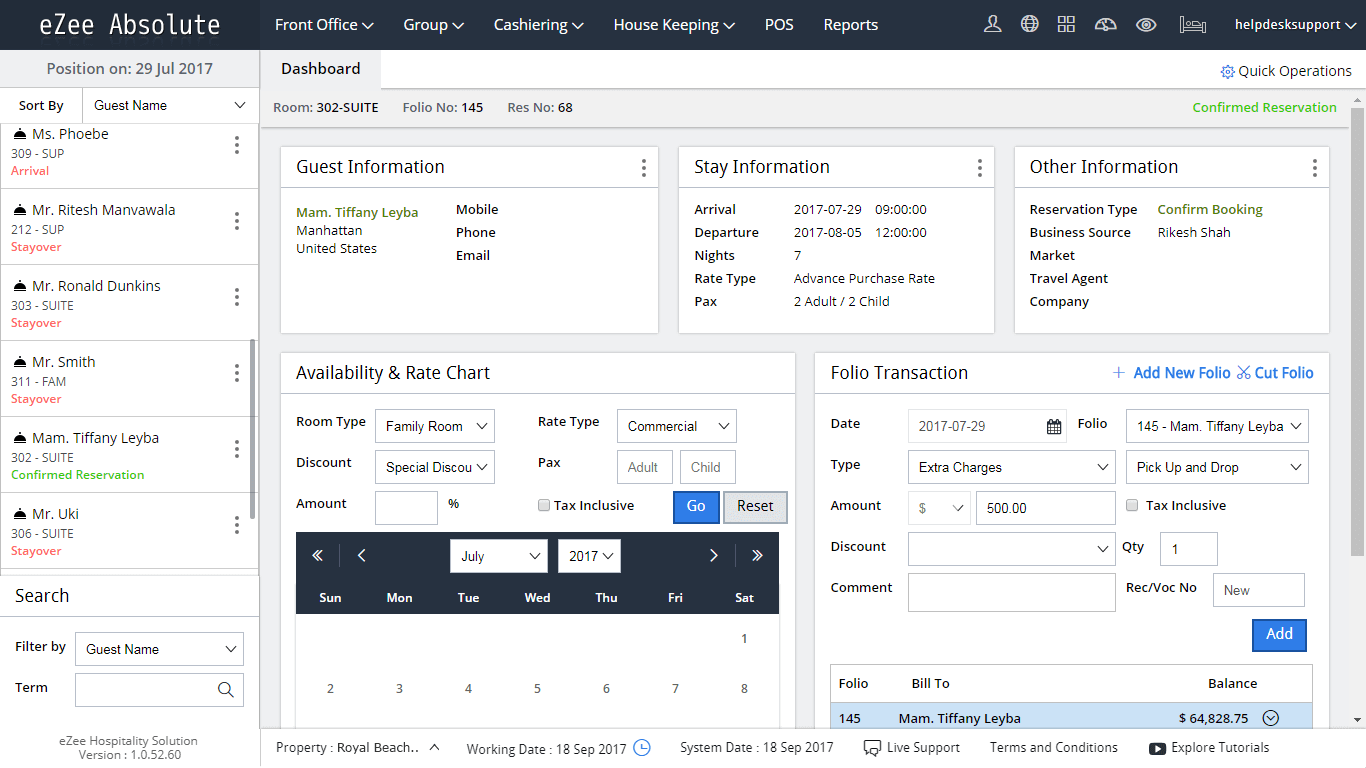Enable the Tax Inclusive checkbox in Folio Transaction

[1131, 505]
